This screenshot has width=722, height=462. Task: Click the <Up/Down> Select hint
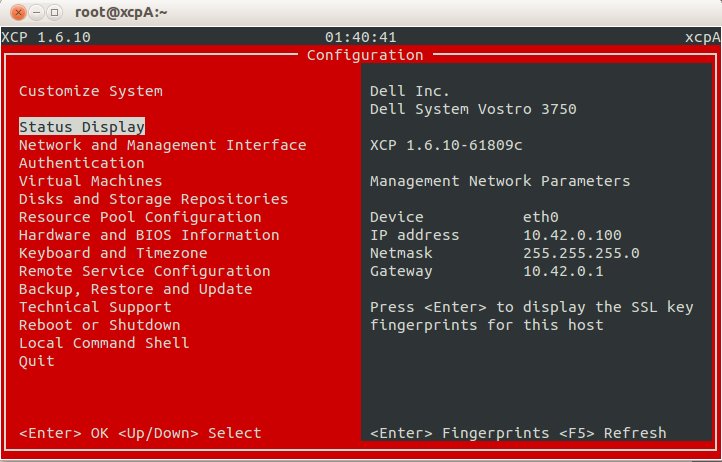(x=189, y=433)
